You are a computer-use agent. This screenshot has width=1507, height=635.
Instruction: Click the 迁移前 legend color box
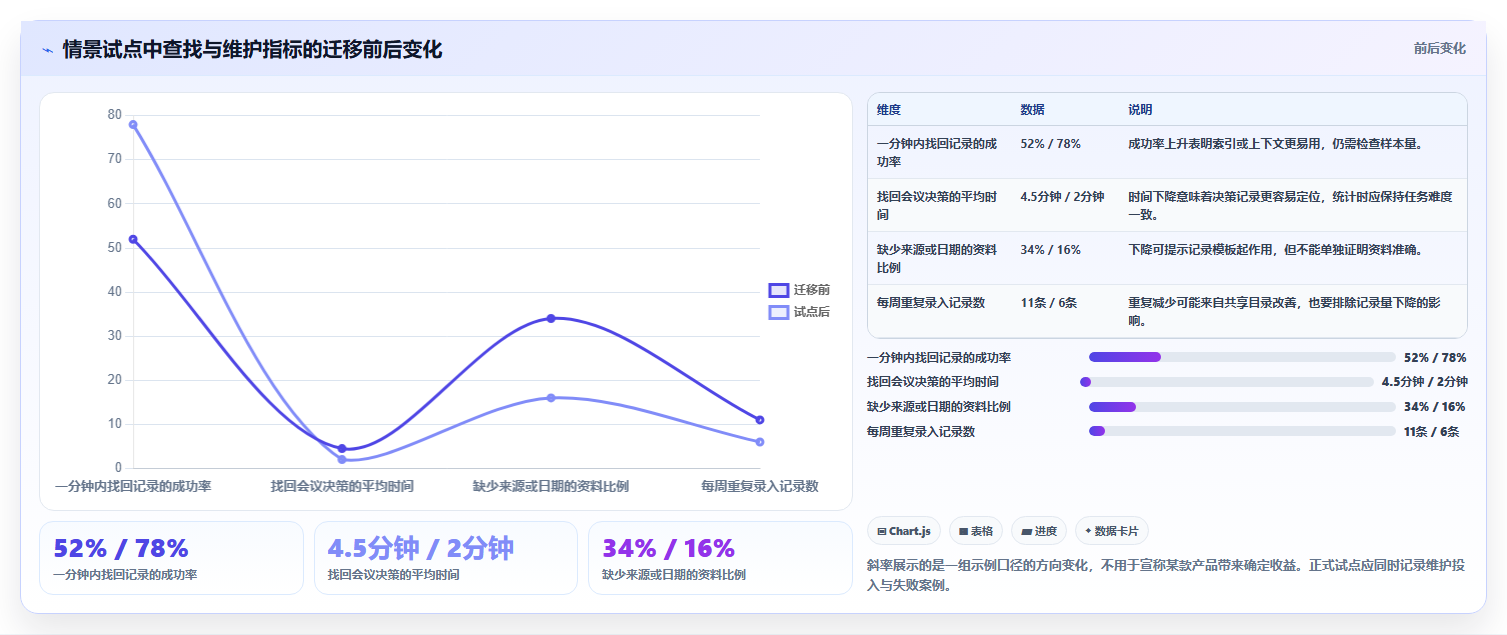779,290
